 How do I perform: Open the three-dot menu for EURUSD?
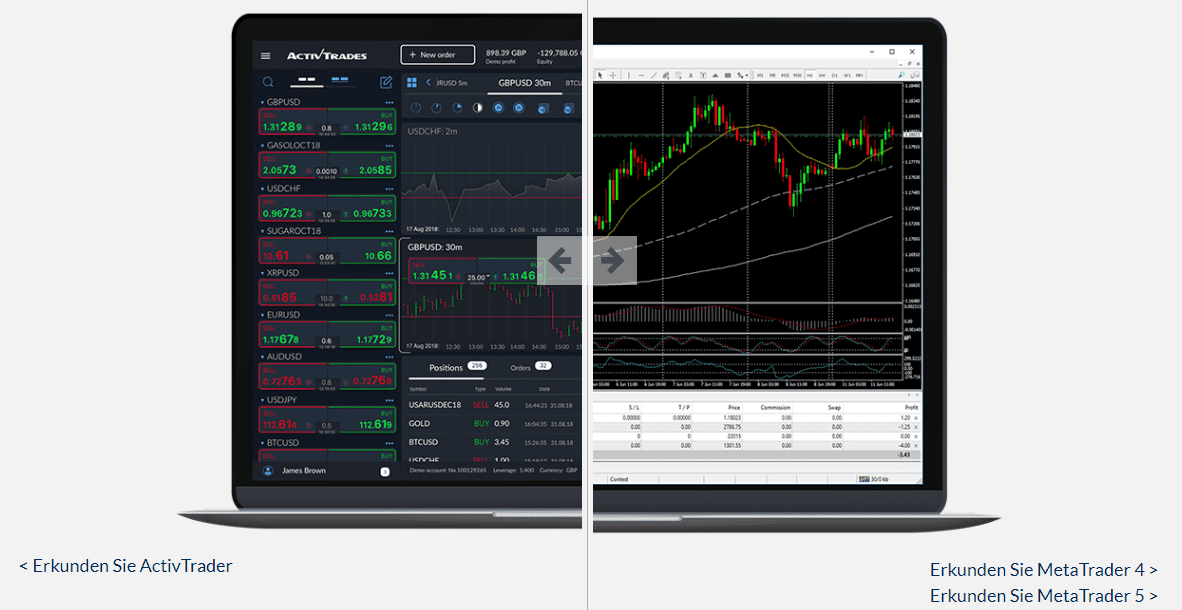pyautogui.click(x=389, y=315)
